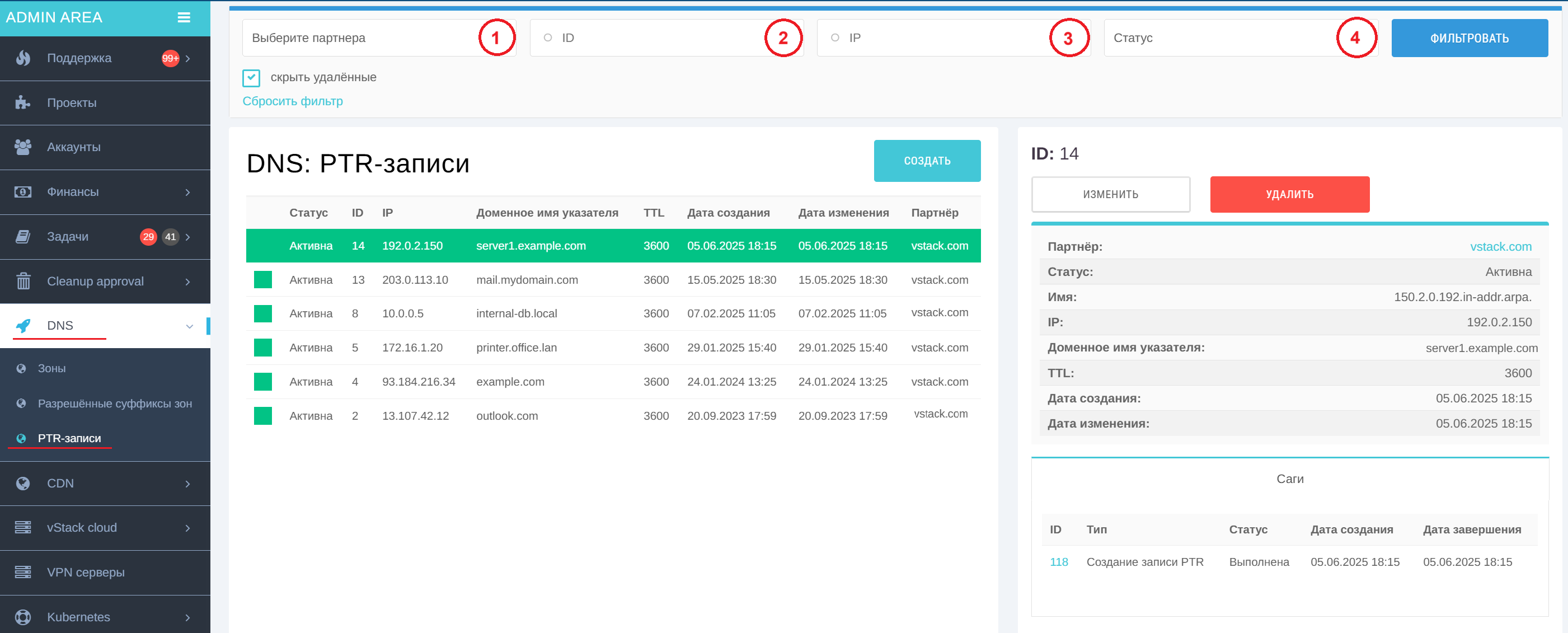Select the radio button in ID filter
Viewport: 1568px width, 633px height.
548,37
